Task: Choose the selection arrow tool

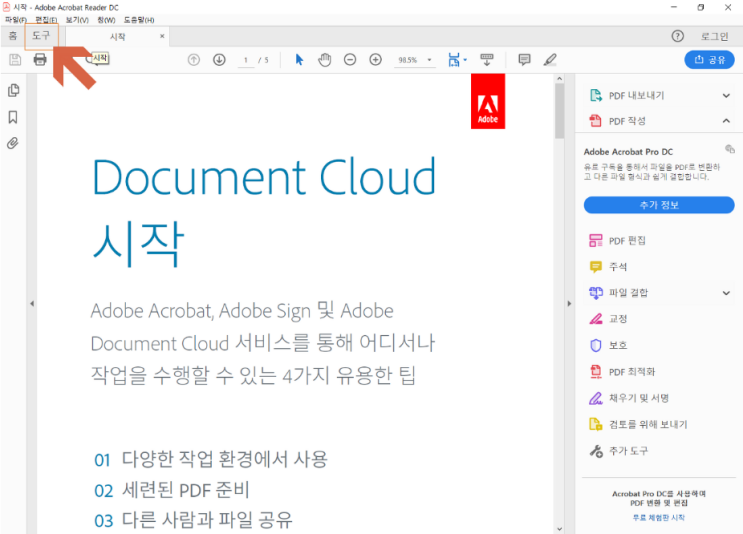Action: click(299, 60)
